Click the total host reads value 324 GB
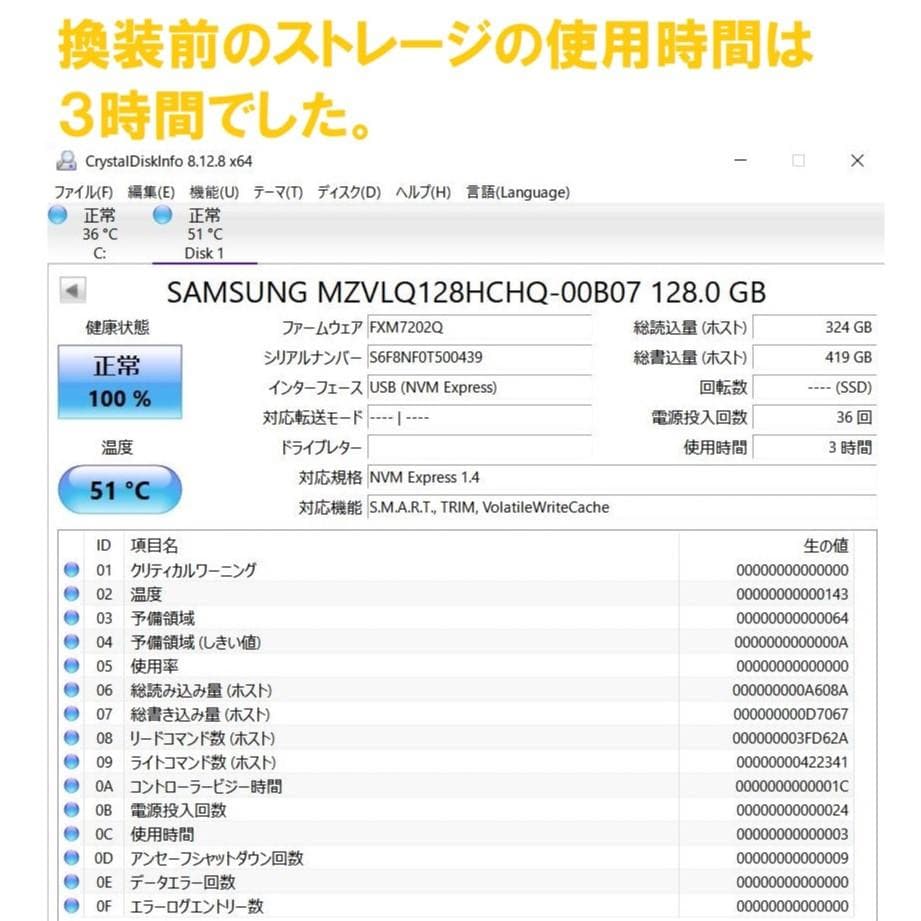 coord(815,328)
